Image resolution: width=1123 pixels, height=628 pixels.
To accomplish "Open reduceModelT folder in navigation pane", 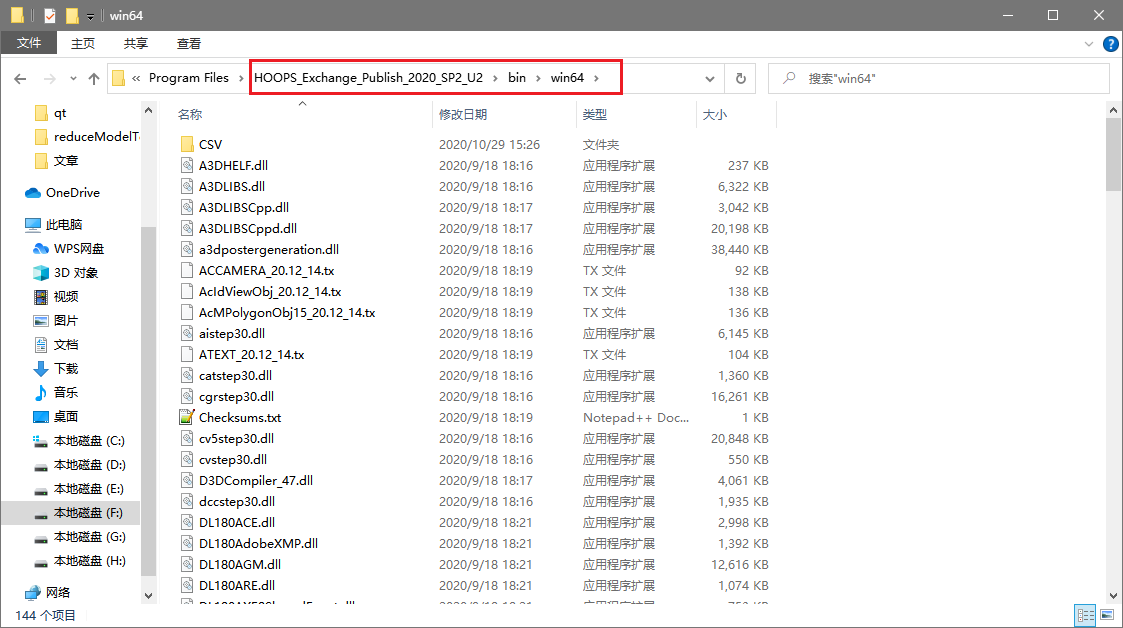I will pyautogui.click(x=97, y=137).
